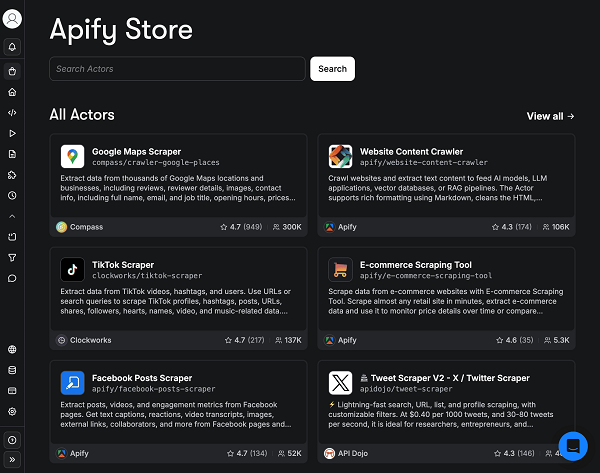Click the 106K users count
This screenshot has width=600, height=473.
tap(556, 227)
